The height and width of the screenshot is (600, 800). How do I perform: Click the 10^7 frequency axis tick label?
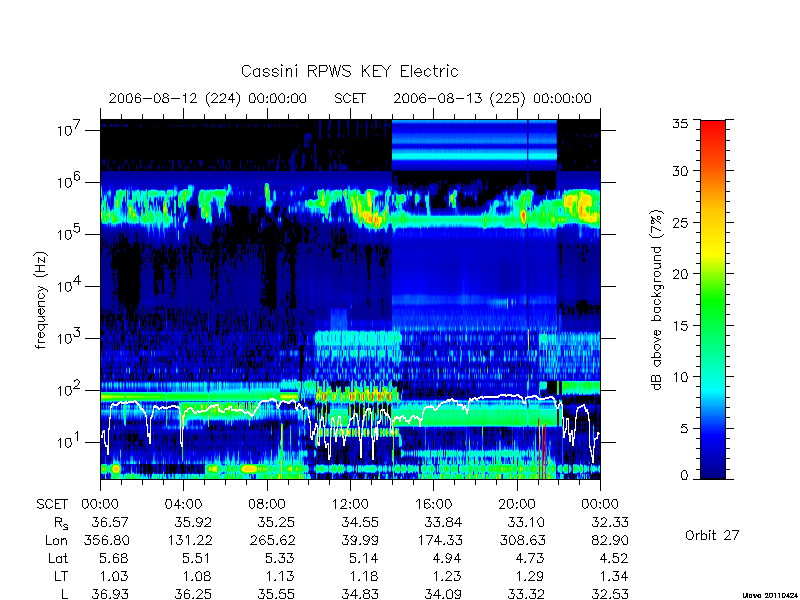(x=68, y=130)
